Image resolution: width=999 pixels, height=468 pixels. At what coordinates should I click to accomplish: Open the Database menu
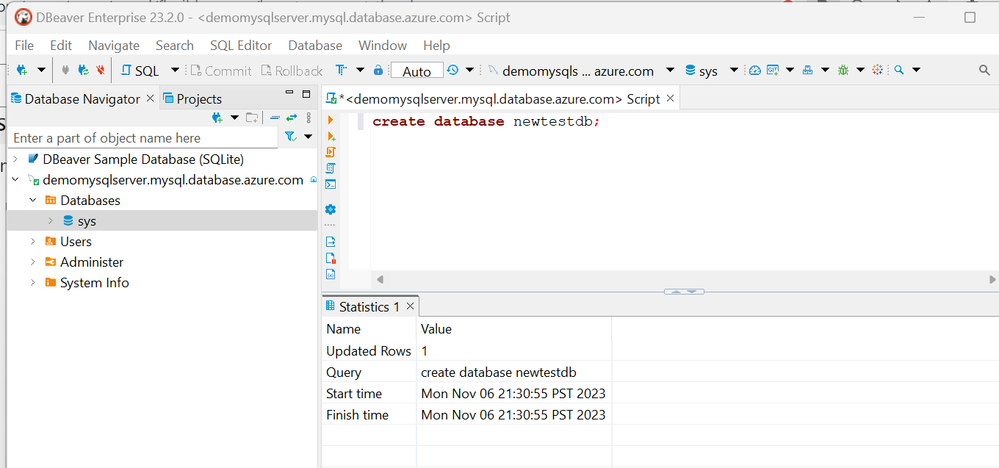click(315, 45)
